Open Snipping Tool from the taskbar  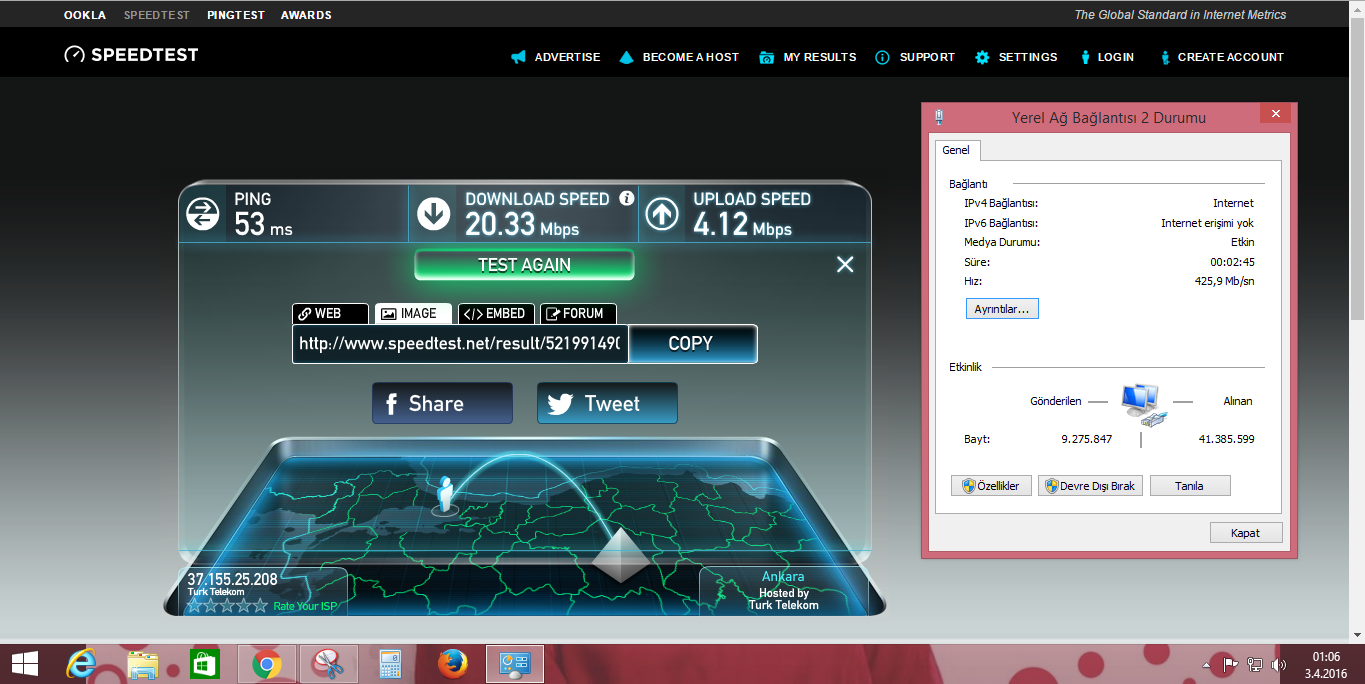(328, 664)
